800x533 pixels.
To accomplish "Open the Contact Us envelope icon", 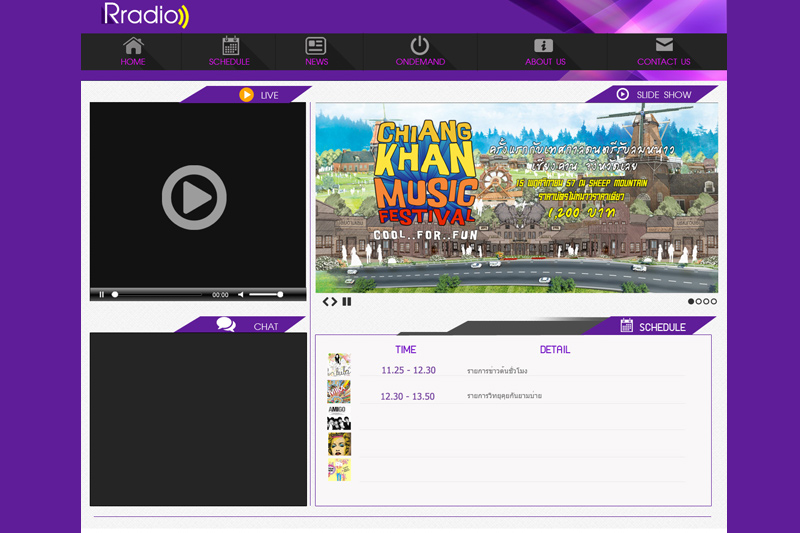I will pyautogui.click(x=664, y=44).
